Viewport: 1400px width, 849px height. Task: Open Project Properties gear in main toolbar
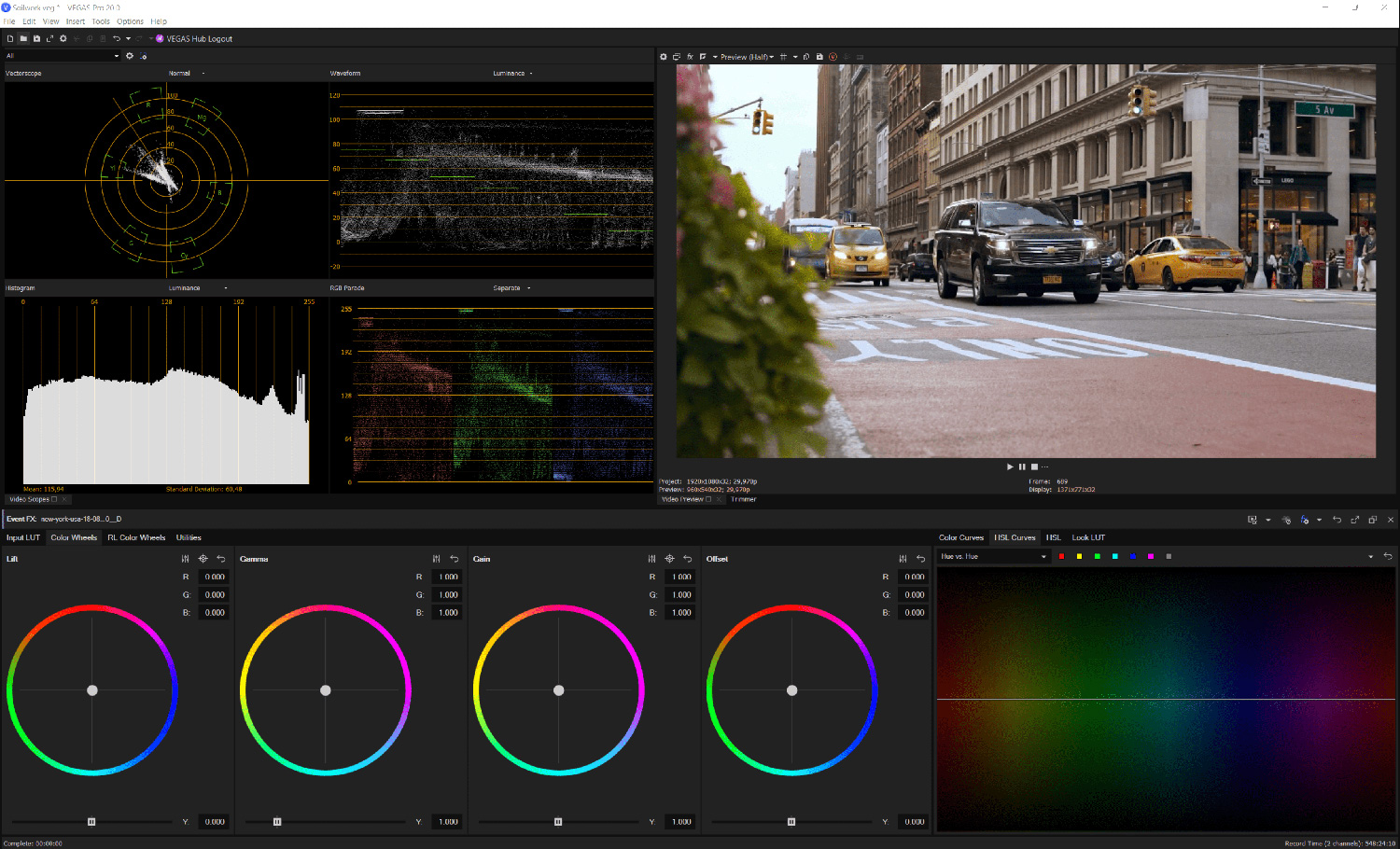pyautogui.click(x=63, y=39)
